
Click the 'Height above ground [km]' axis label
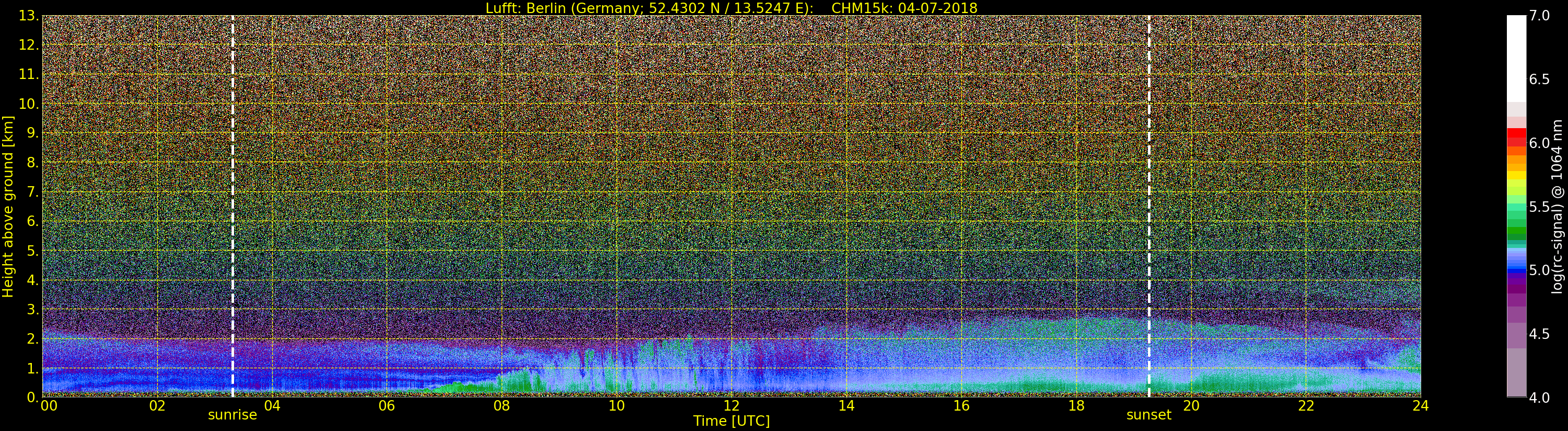(x=8, y=206)
